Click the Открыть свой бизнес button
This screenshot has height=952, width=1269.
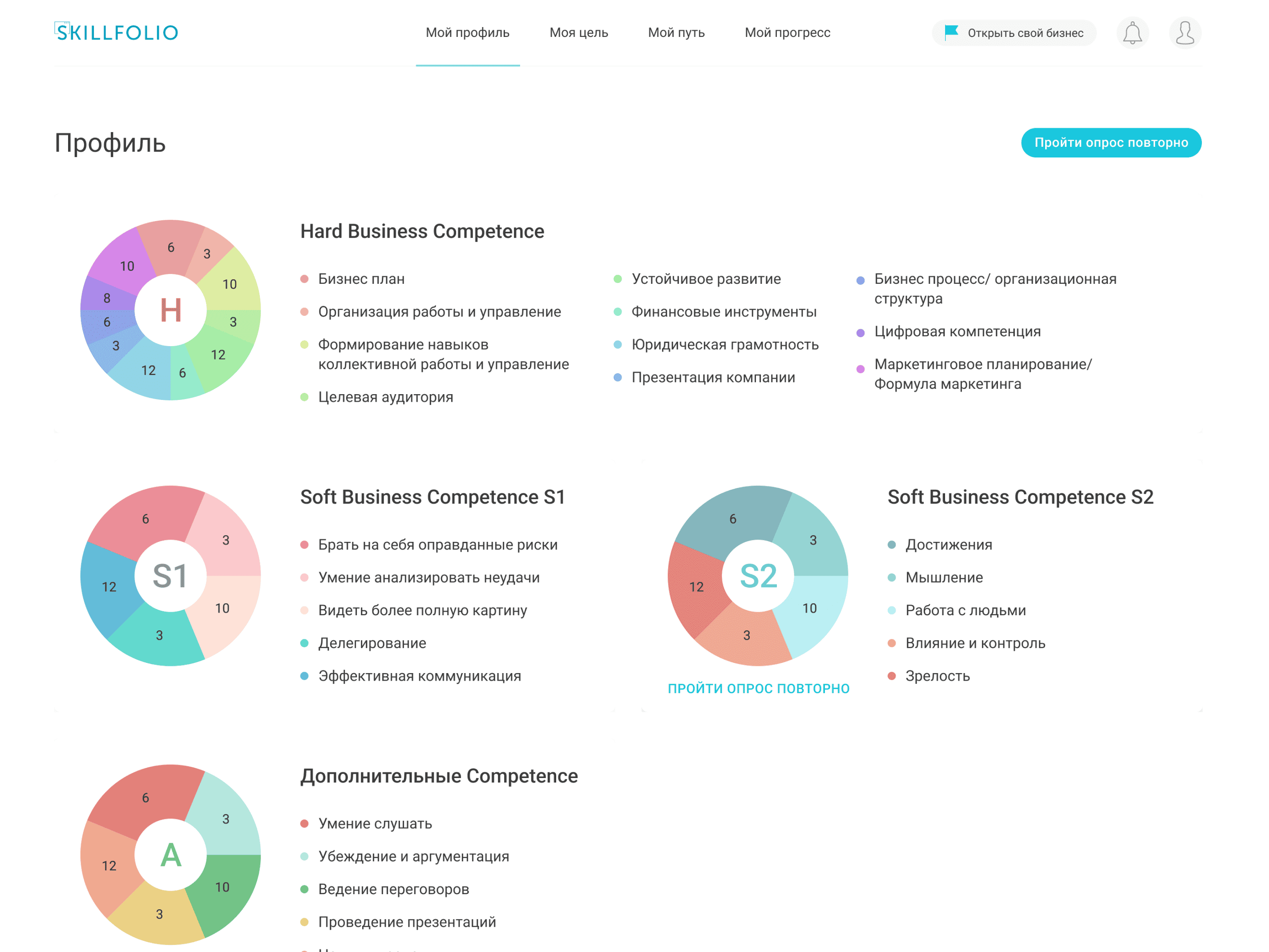click(1014, 32)
